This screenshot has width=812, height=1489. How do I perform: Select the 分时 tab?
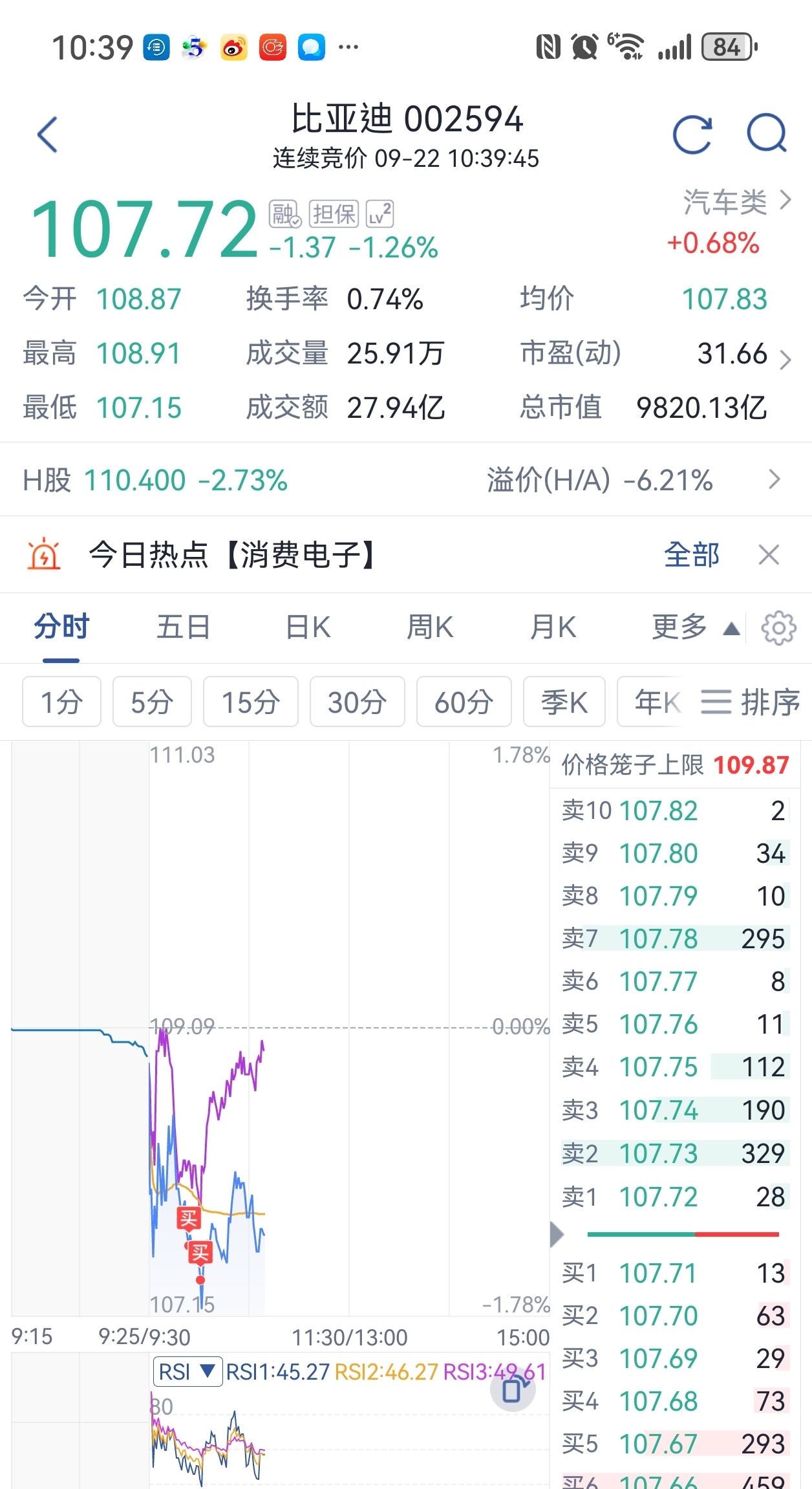click(61, 627)
